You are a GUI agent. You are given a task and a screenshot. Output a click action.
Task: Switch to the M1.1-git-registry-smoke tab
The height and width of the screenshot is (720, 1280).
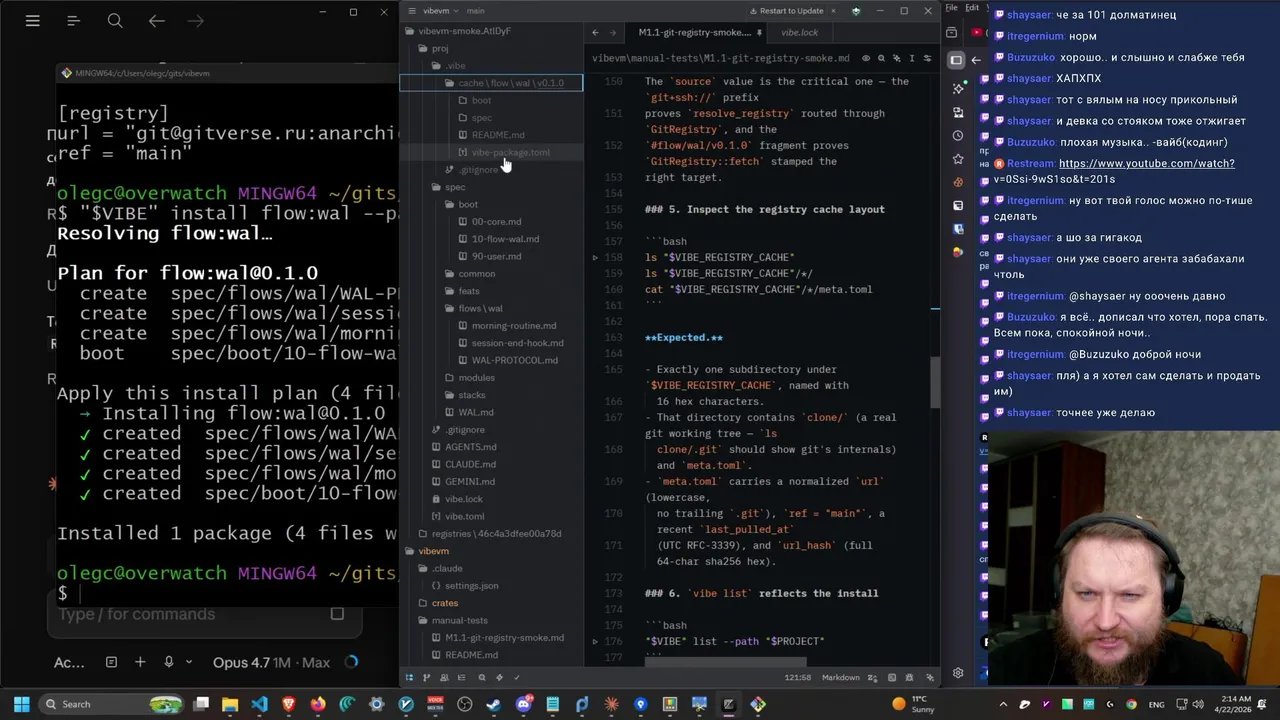pyautogui.click(x=694, y=33)
